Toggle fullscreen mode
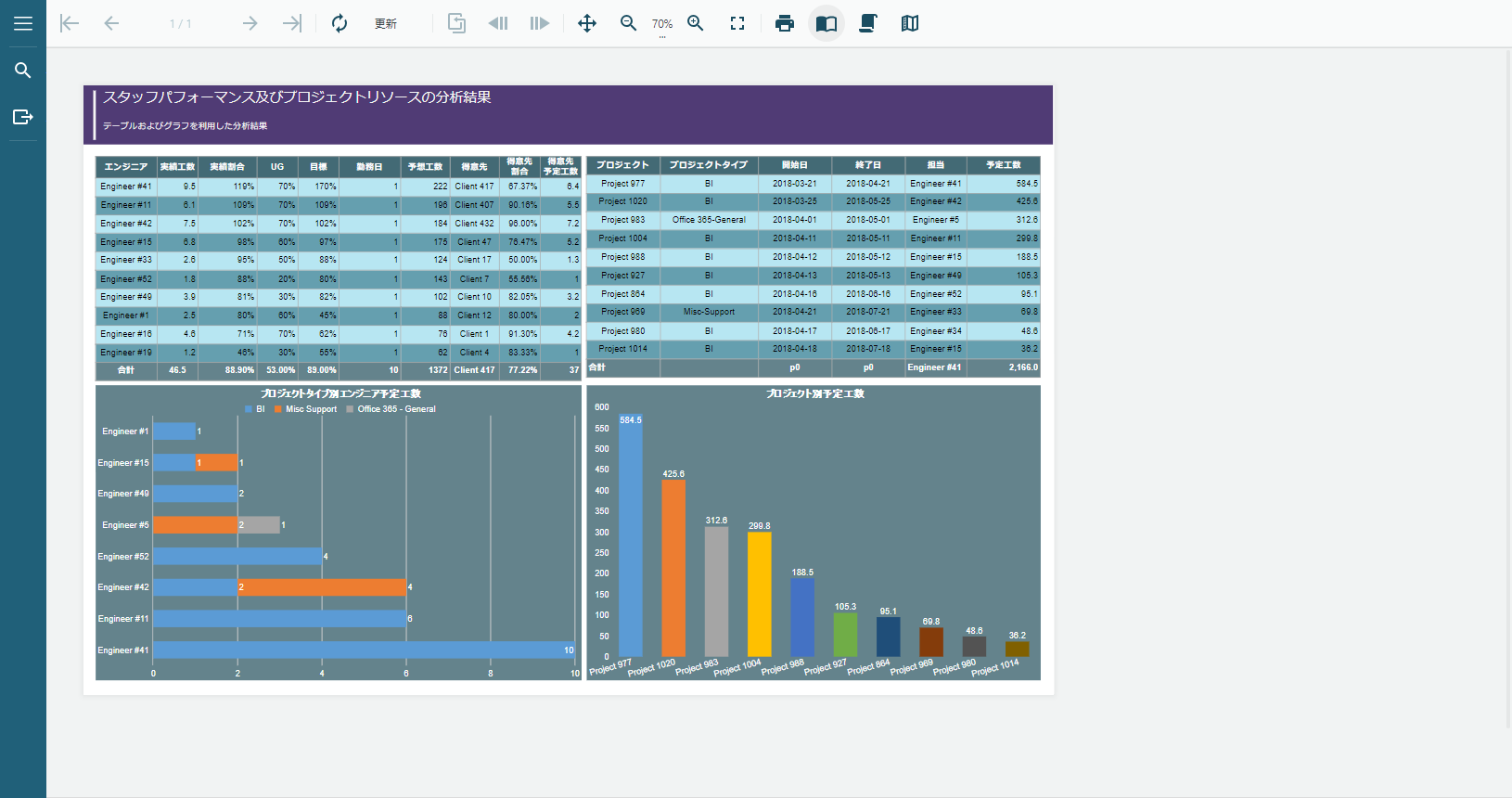 [737, 23]
